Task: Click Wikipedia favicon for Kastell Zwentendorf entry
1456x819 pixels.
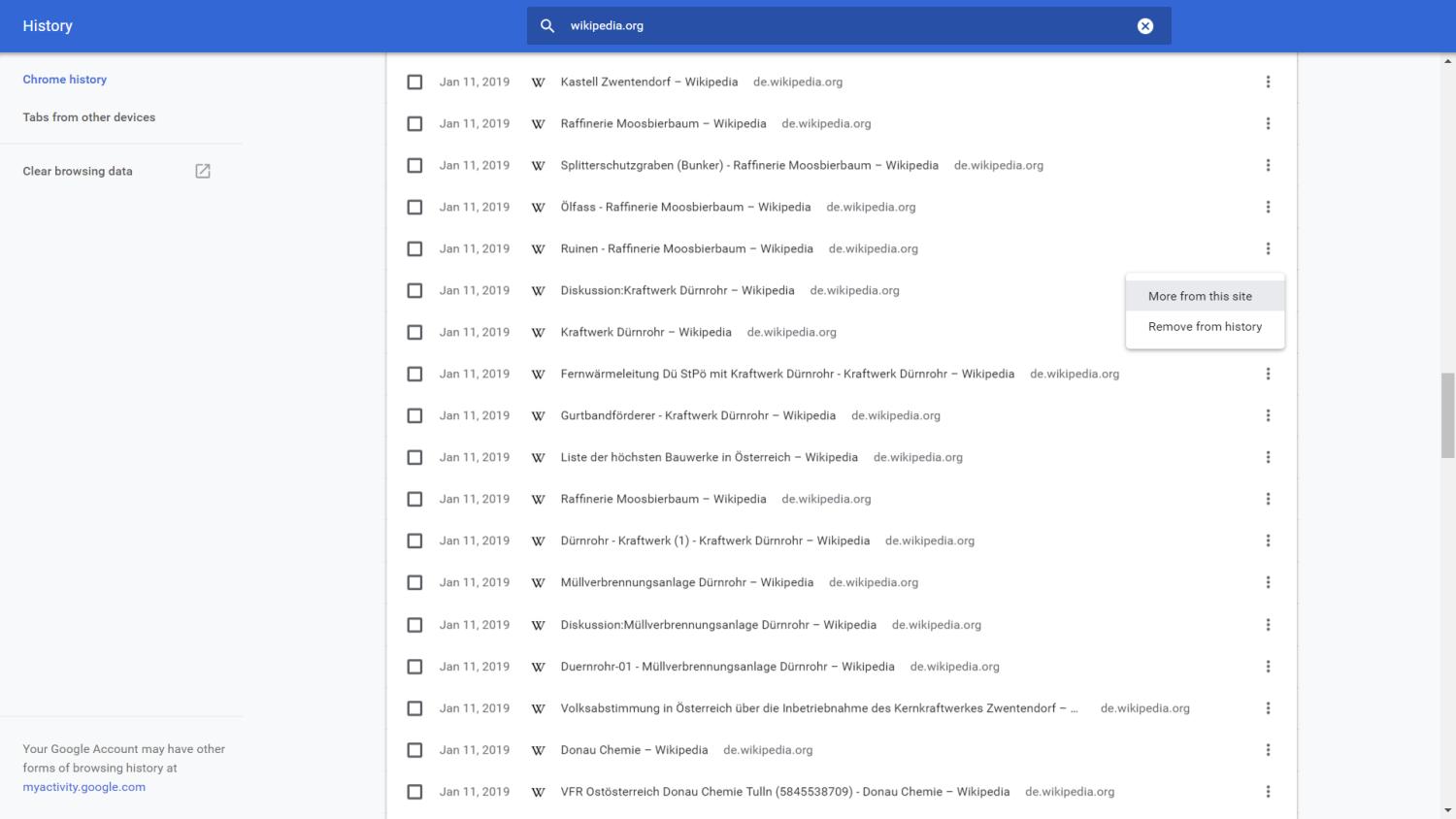Action: tap(538, 82)
